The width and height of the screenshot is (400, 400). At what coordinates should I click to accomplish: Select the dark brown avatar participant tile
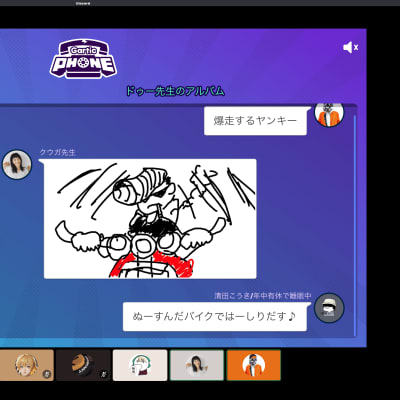[83, 365]
